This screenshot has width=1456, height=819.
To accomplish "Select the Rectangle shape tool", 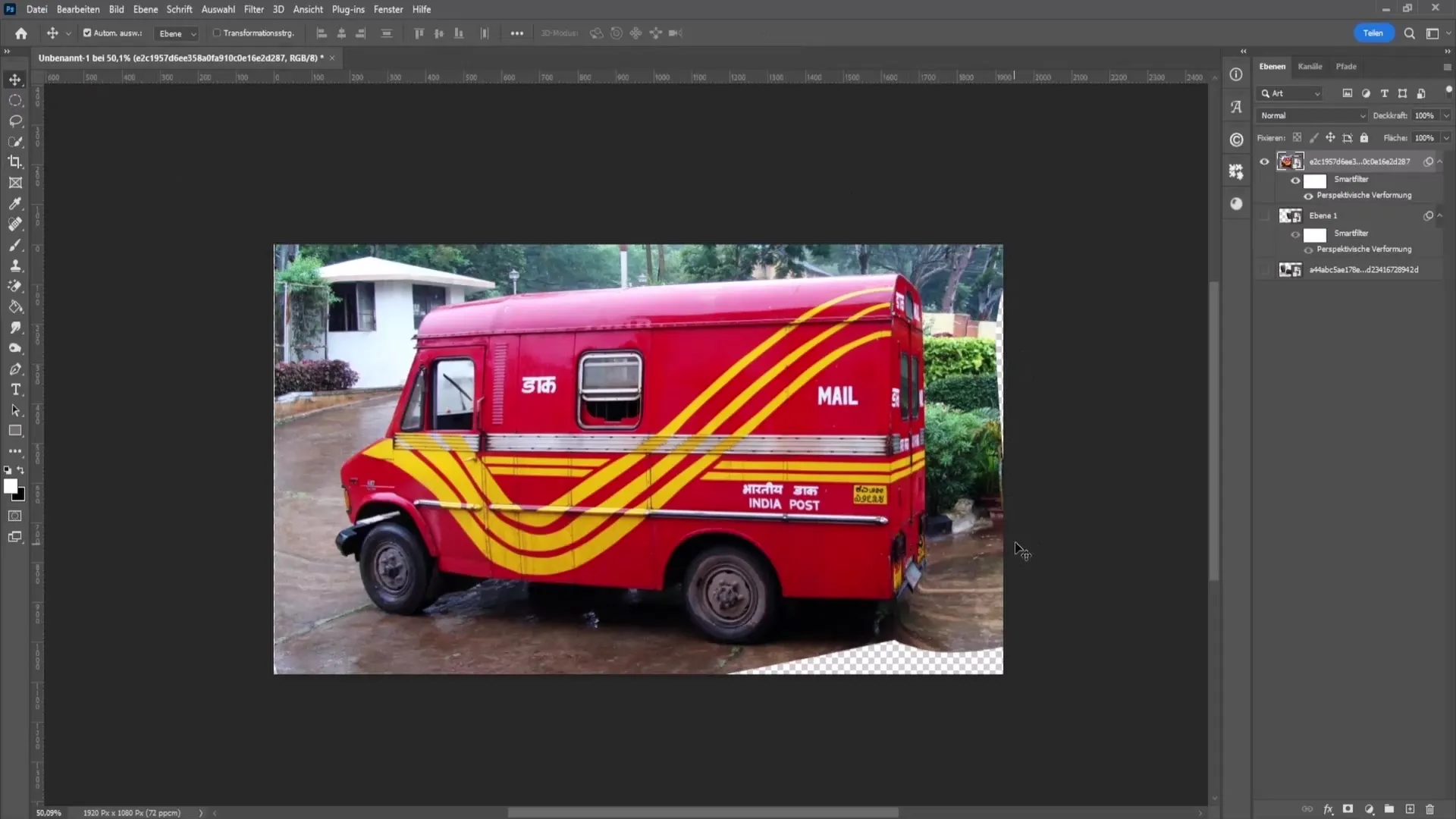I will pyautogui.click(x=15, y=431).
